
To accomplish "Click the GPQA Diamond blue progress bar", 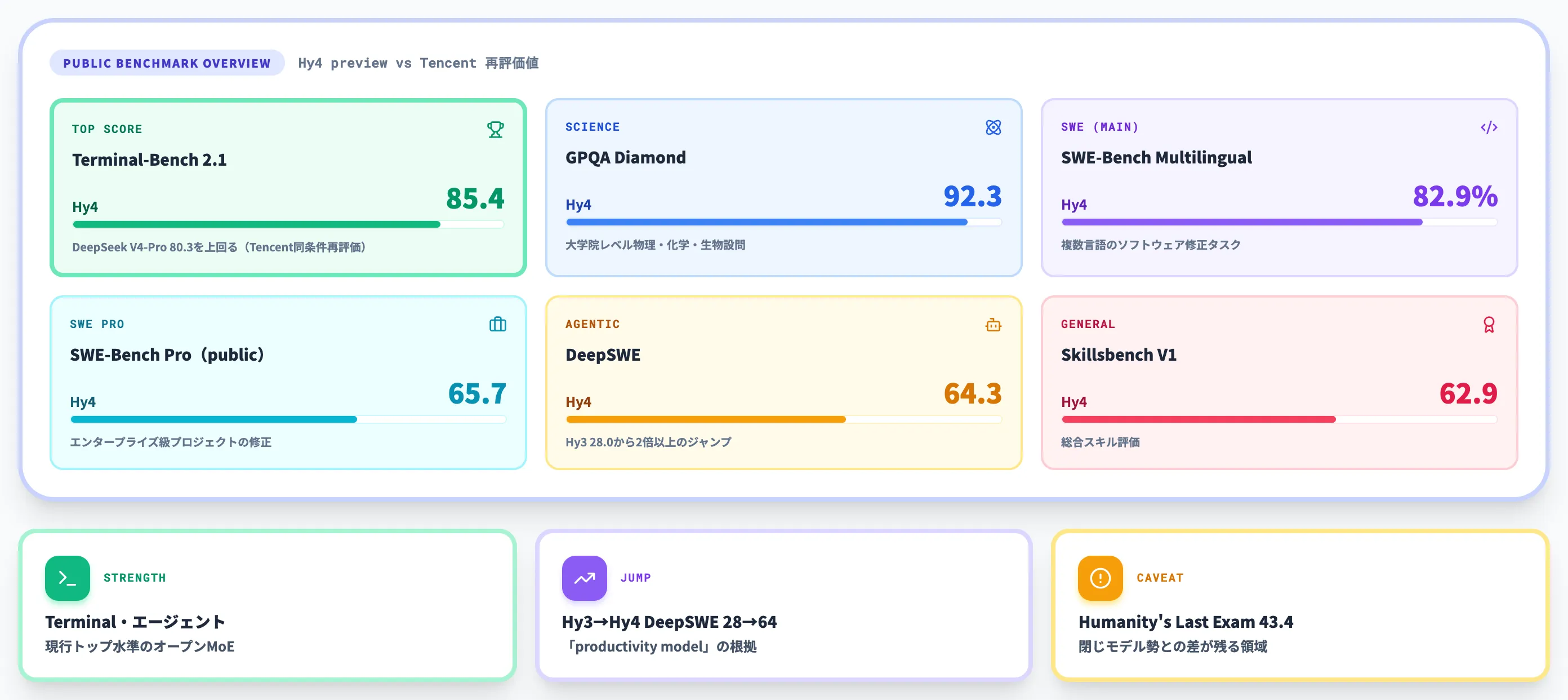I will click(x=784, y=221).
